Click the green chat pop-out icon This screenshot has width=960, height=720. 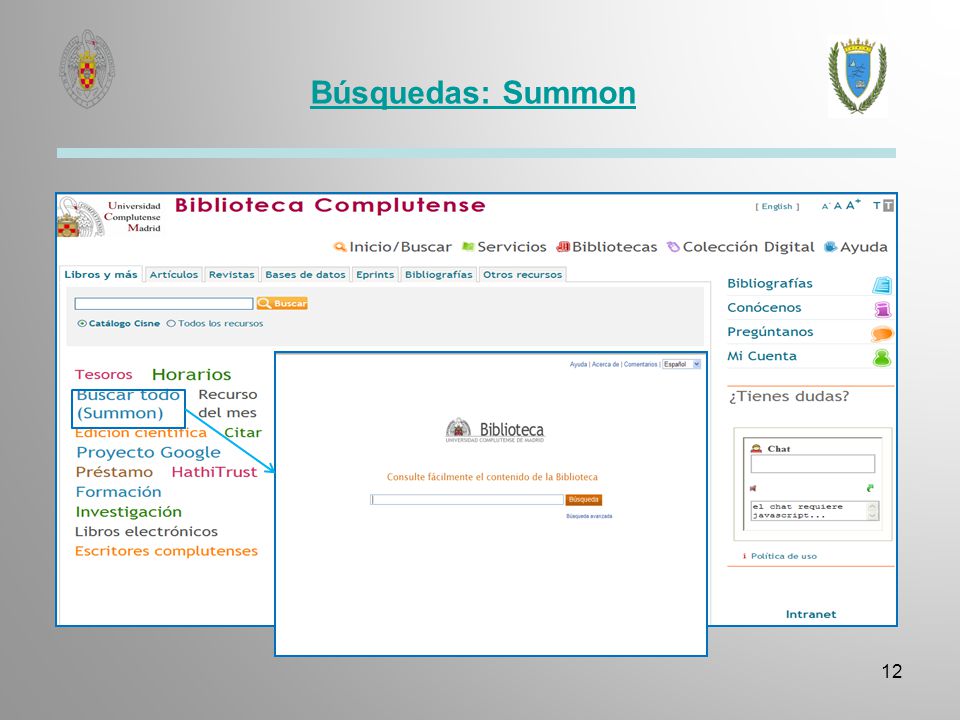coord(870,488)
